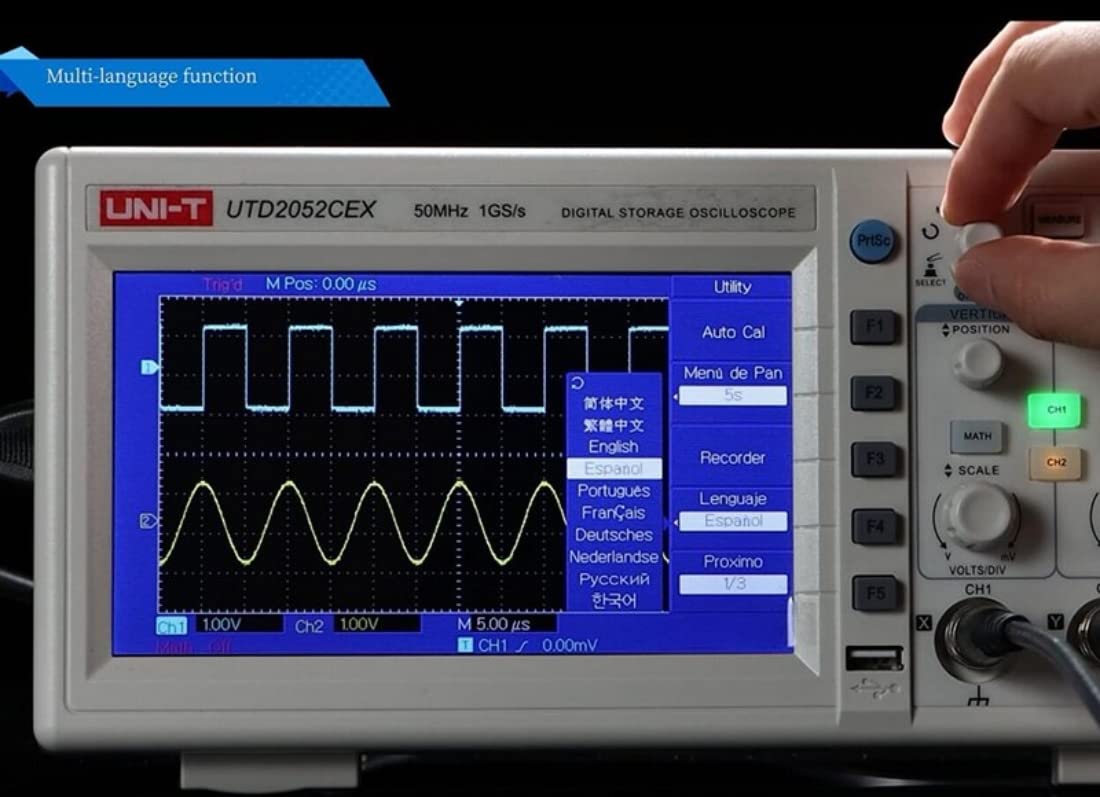Select Português in the language list
Image resolution: width=1100 pixels, height=797 pixels.
click(614, 490)
